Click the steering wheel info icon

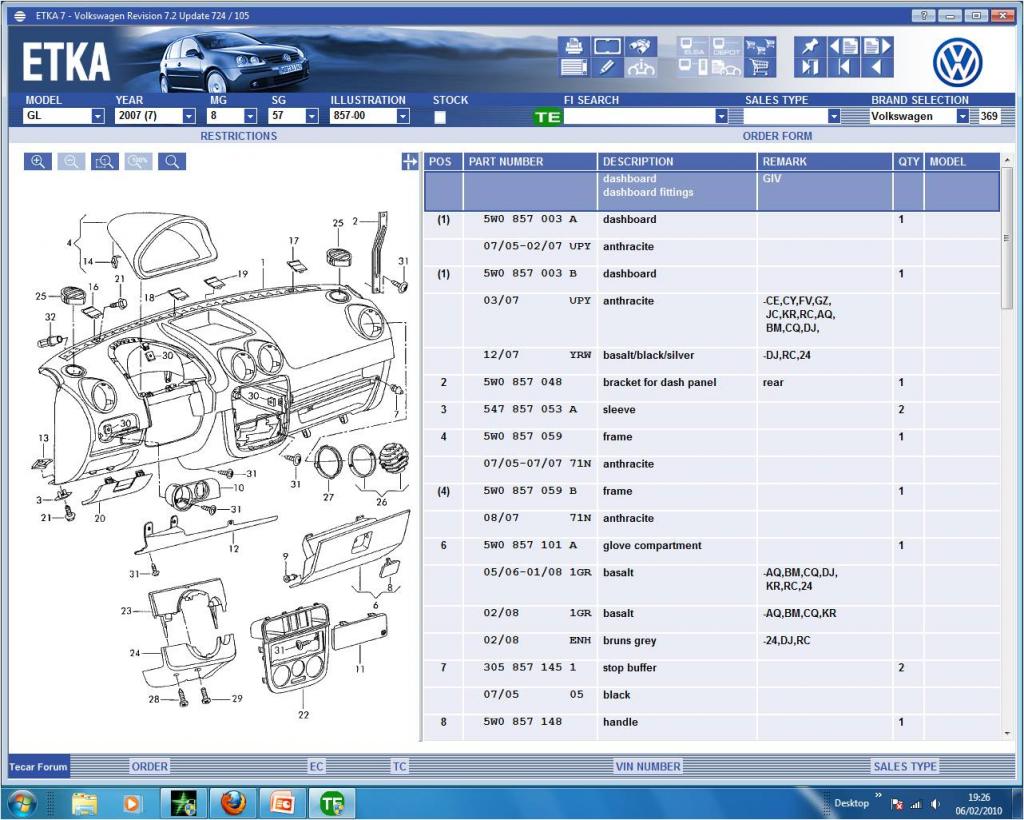click(641, 67)
